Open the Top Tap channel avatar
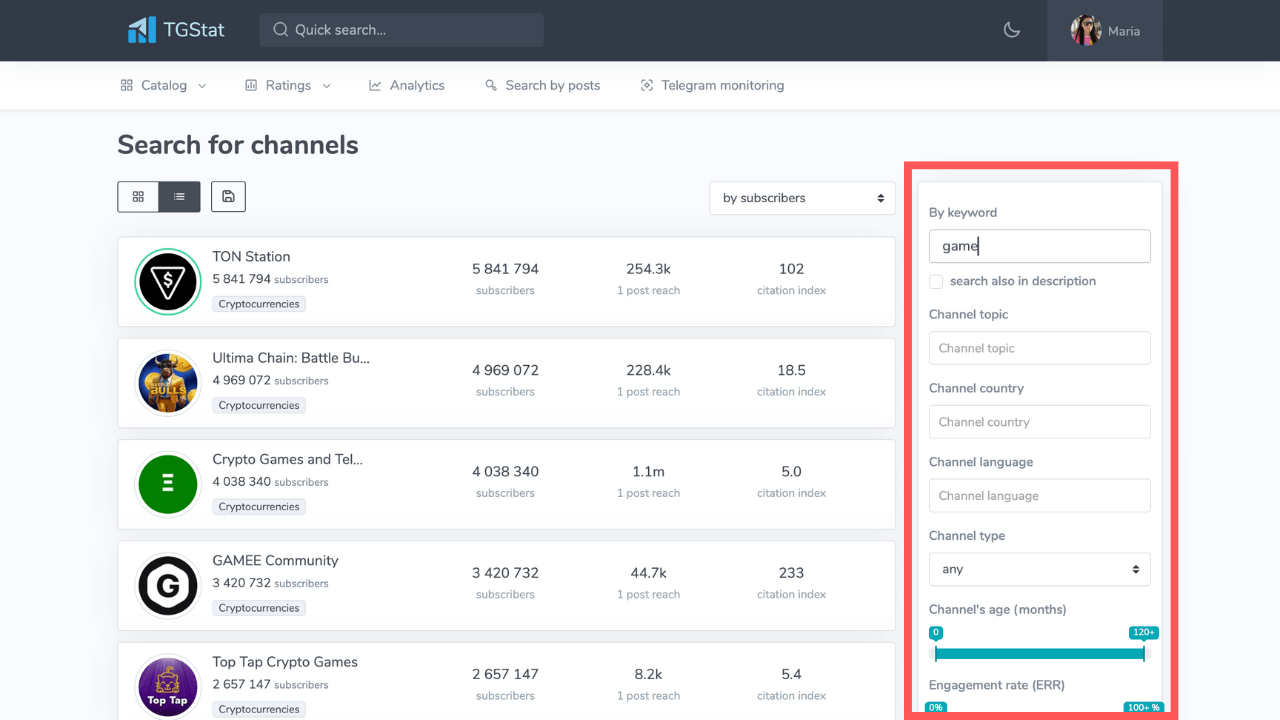 click(x=168, y=686)
